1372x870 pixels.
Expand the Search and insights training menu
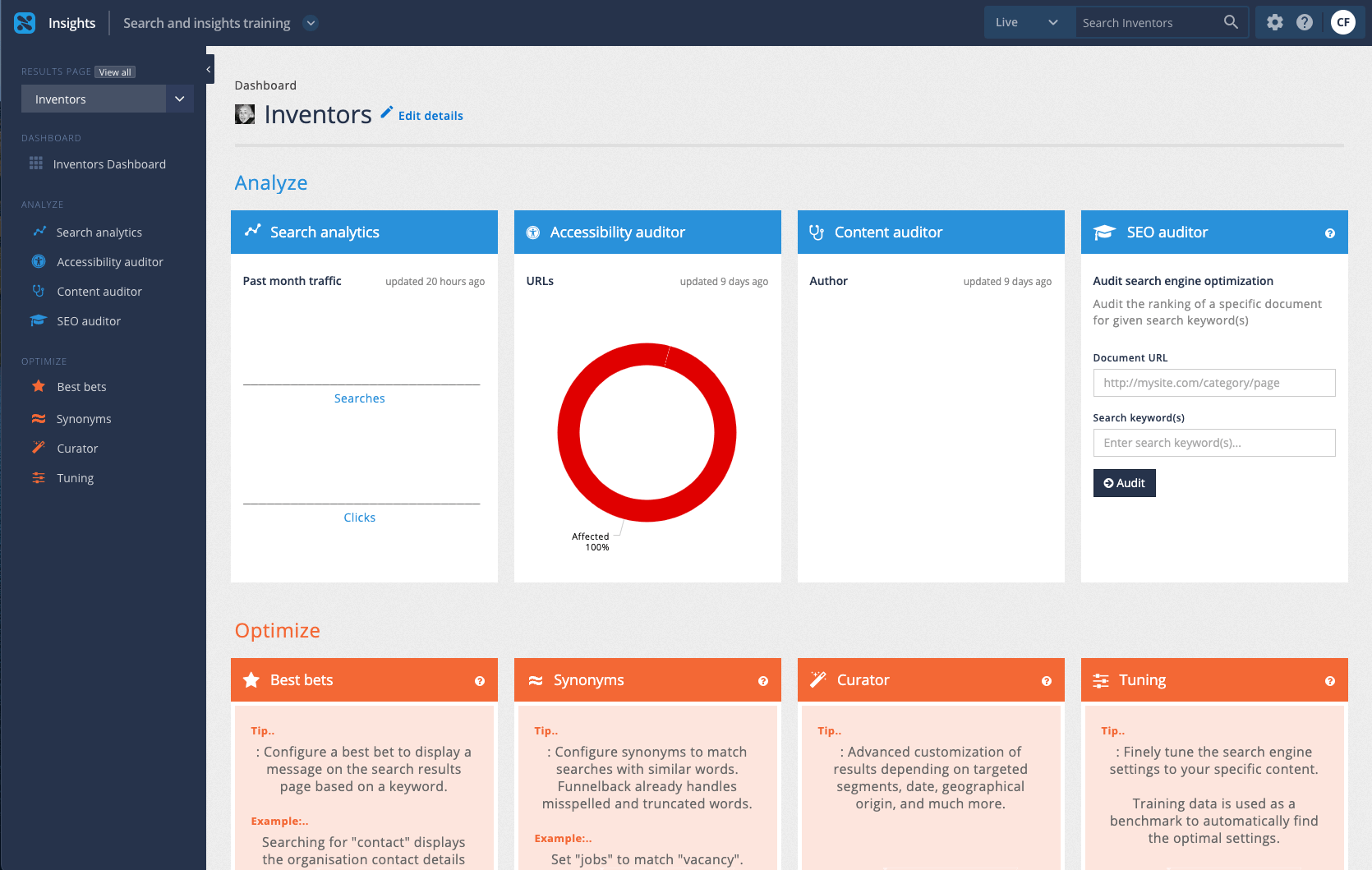point(311,23)
